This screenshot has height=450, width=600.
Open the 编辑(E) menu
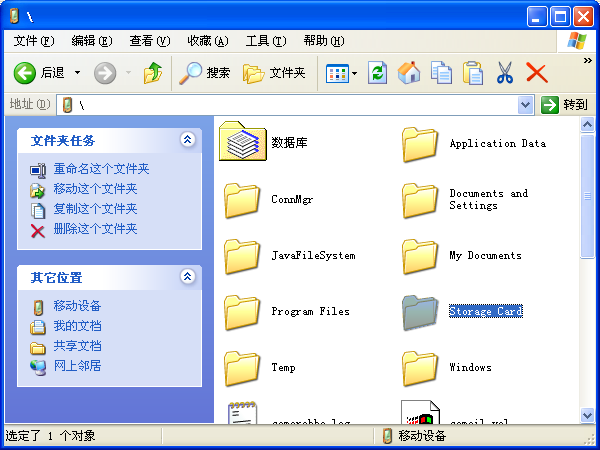click(92, 41)
